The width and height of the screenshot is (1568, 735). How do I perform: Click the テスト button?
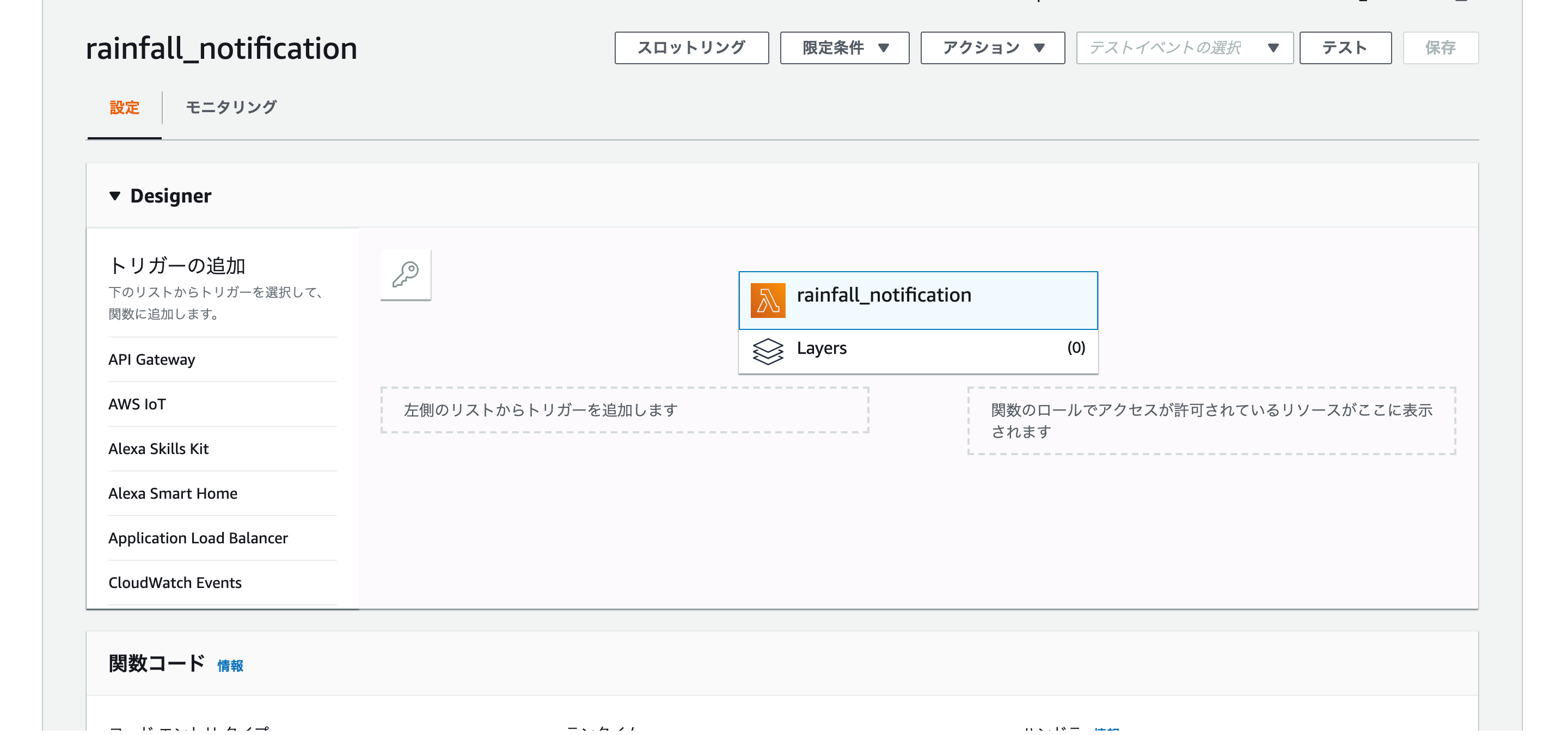pos(1345,47)
